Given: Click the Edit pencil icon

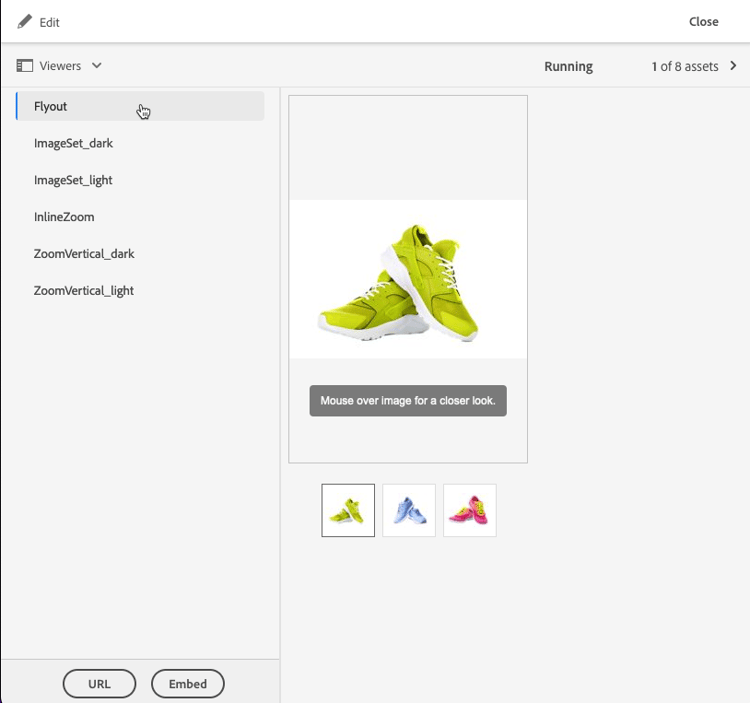Looking at the screenshot, I should coord(24,22).
